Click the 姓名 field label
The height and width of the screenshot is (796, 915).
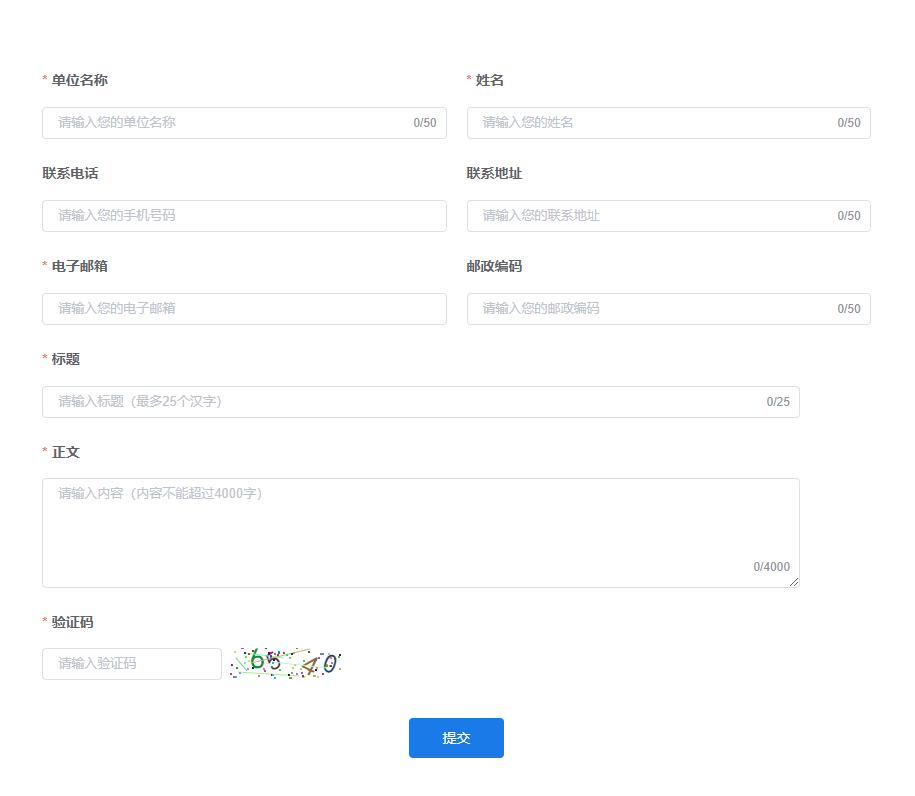coord(490,80)
